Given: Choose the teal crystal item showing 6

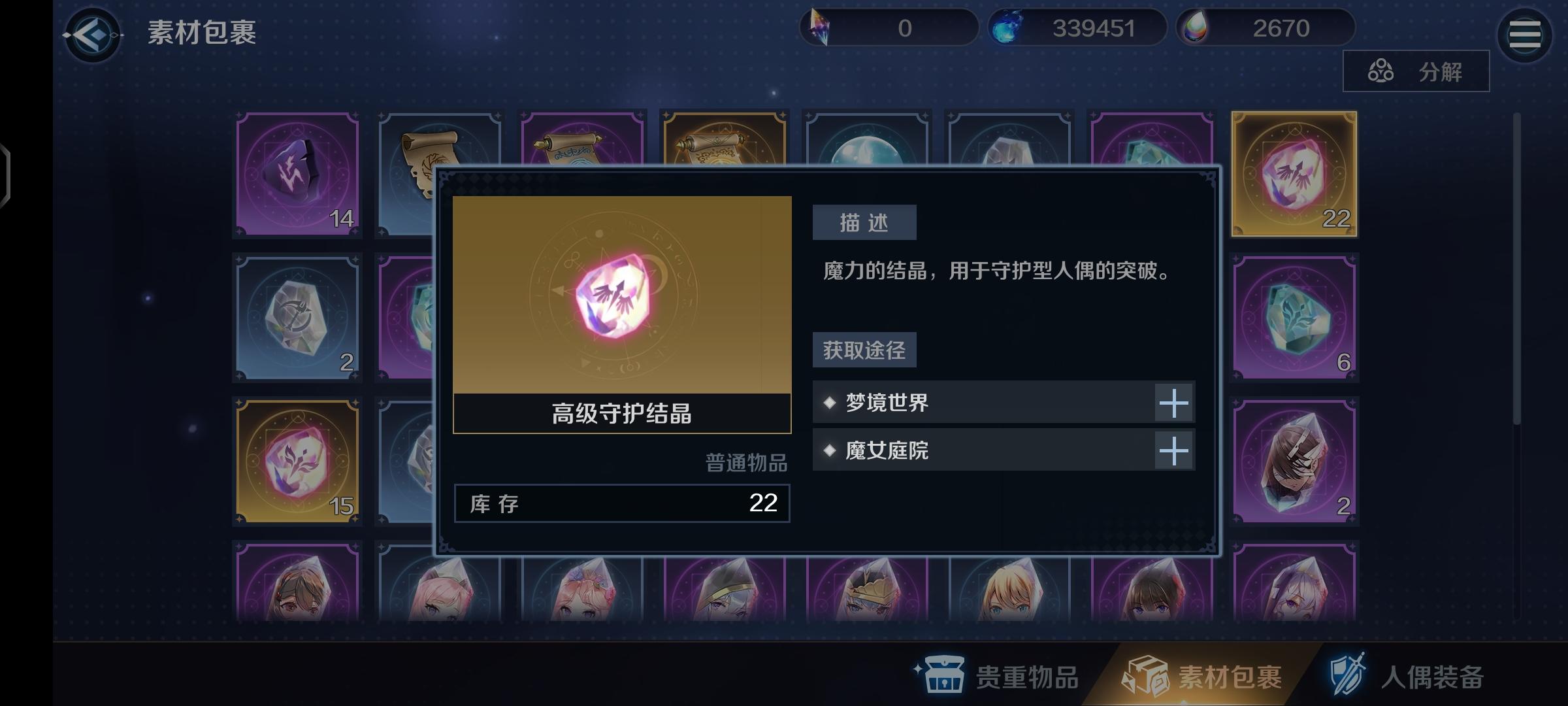Looking at the screenshot, I should (x=1294, y=318).
